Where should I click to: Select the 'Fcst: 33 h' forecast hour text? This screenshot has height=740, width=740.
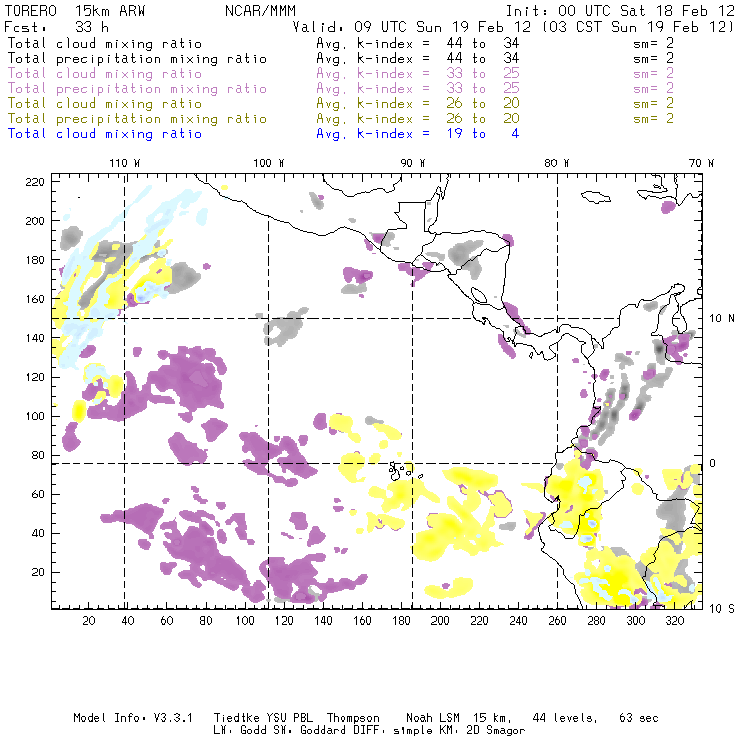pyautogui.click(x=56, y=27)
